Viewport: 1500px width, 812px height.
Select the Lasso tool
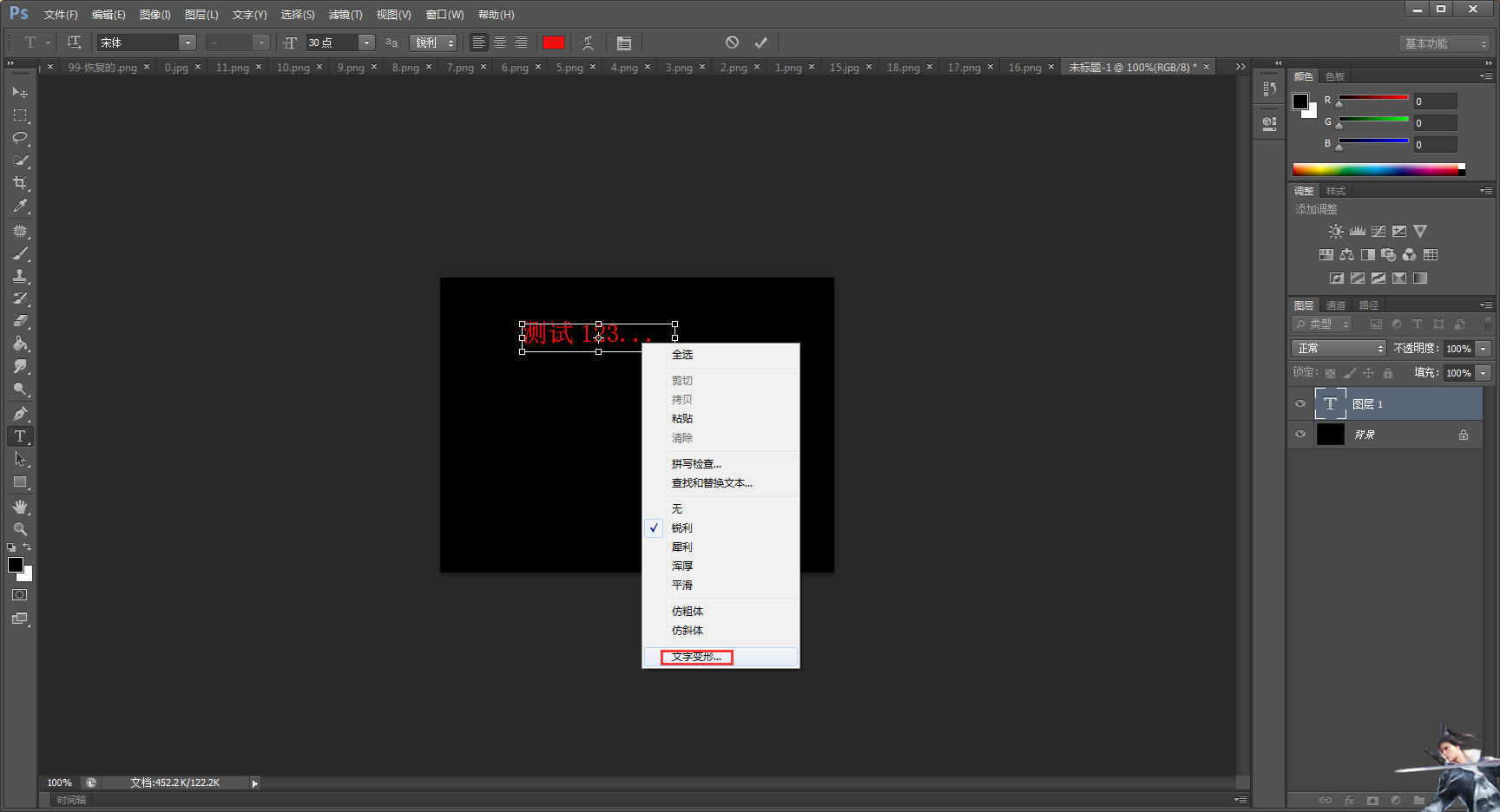(20, 138)
